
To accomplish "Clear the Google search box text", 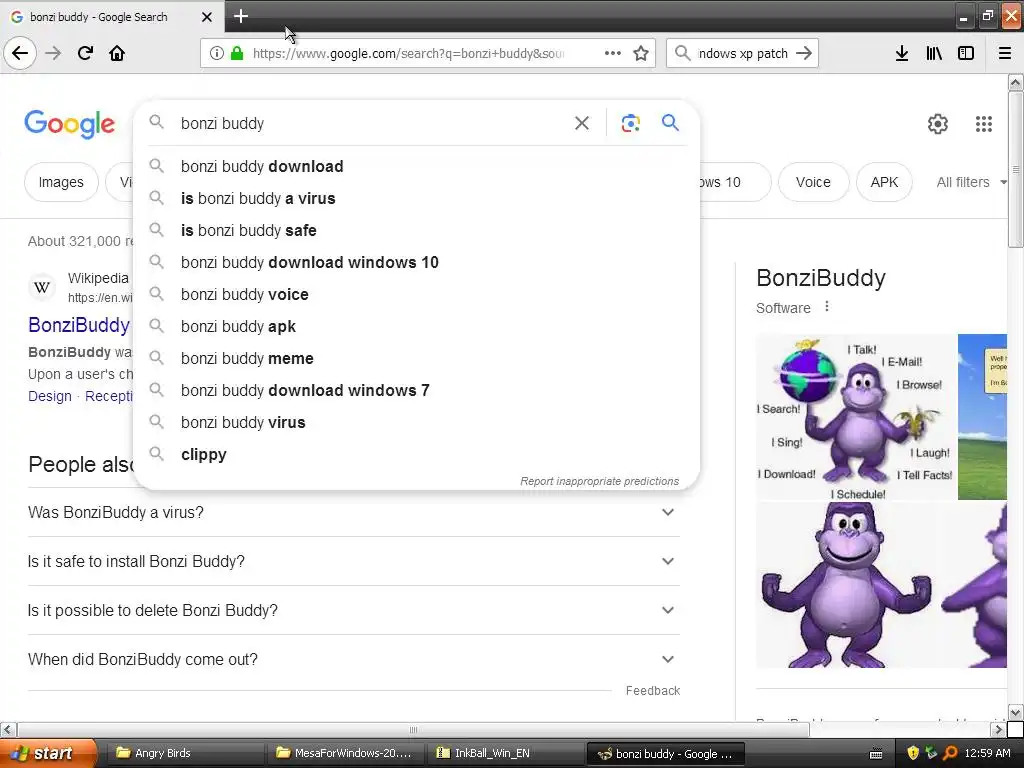I will point(581,123).
